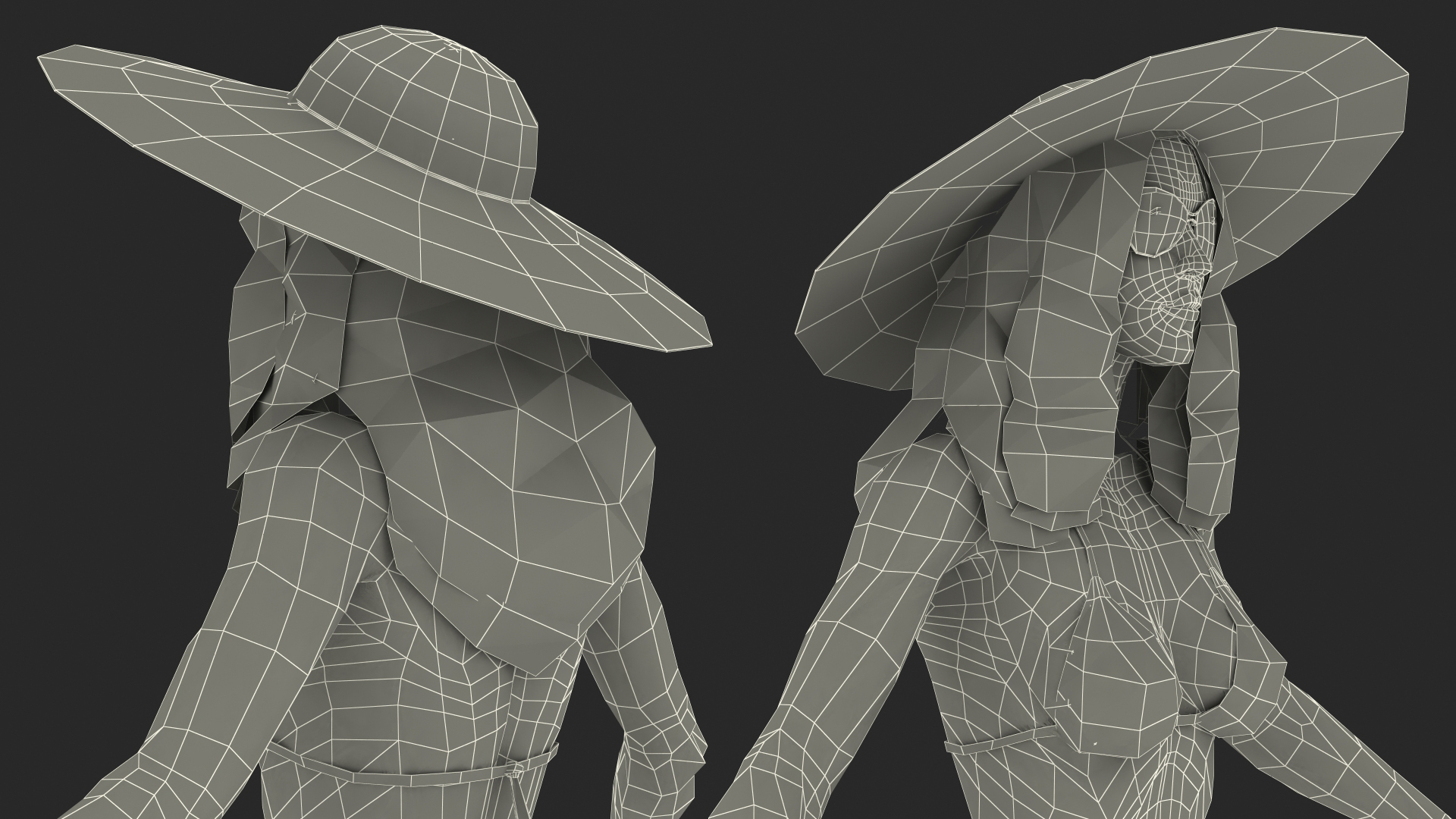Click the left hat's far-left brim edge
1456x819 pixels.
coord(57,68)
